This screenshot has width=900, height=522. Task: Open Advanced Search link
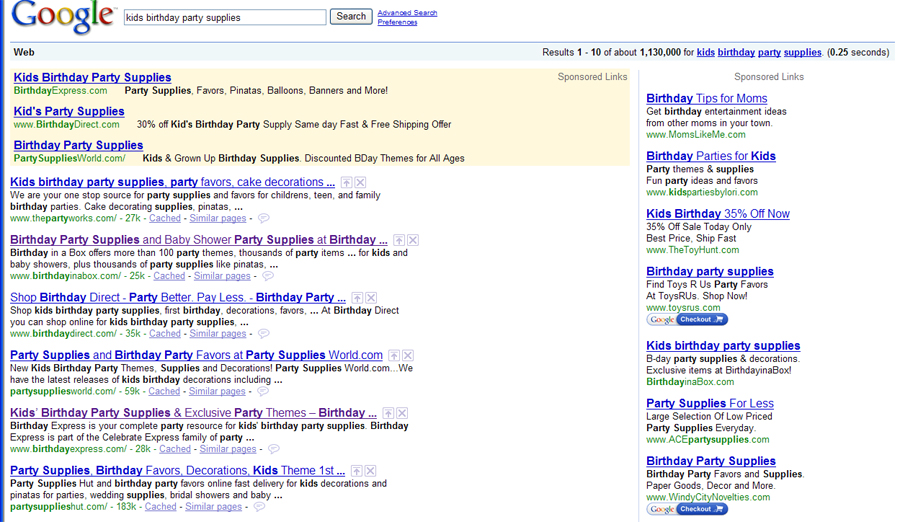pyautogui.click(x=407, y=13)
